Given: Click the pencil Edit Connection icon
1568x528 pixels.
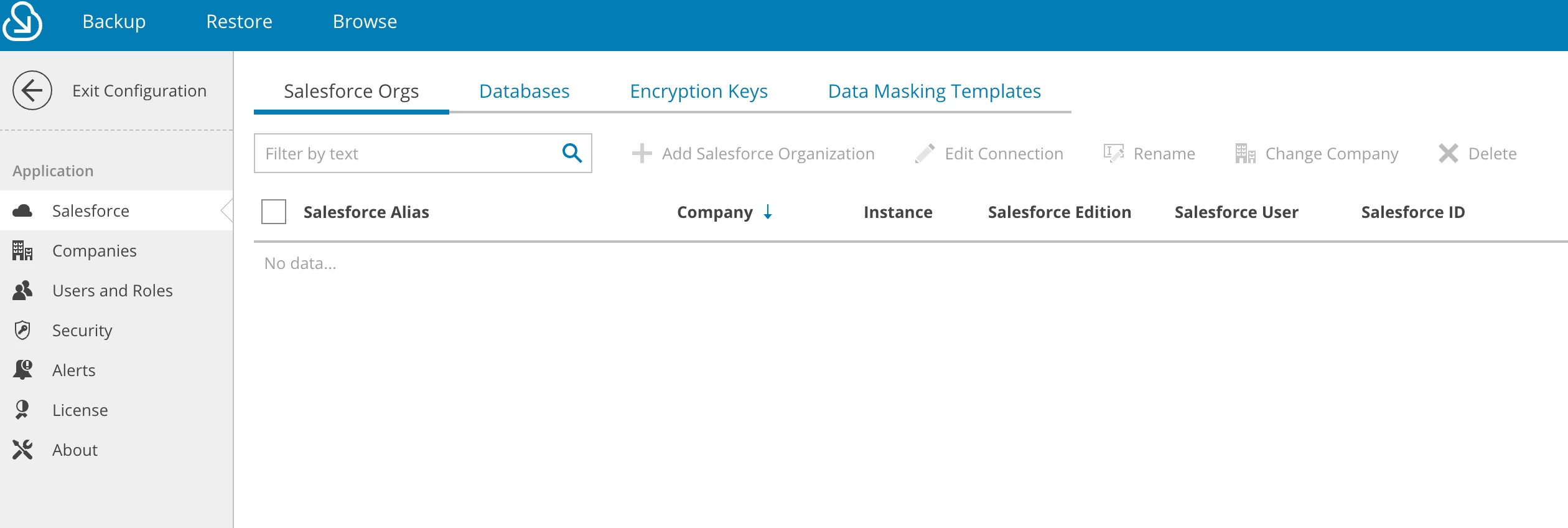Looking at the screenshot, I should click(925, 153).
